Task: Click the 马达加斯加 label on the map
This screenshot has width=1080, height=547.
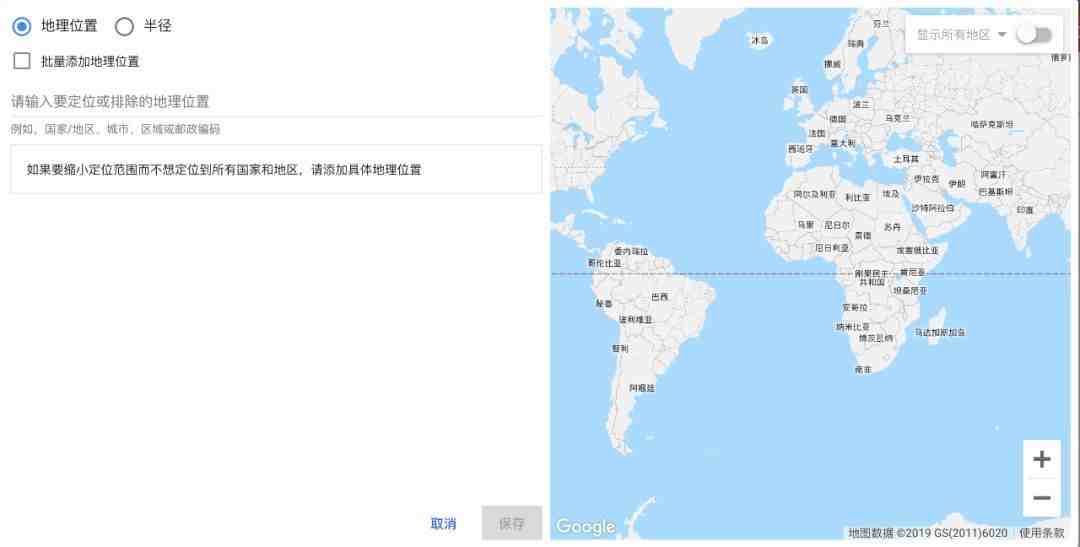Action: click(939, 332)
